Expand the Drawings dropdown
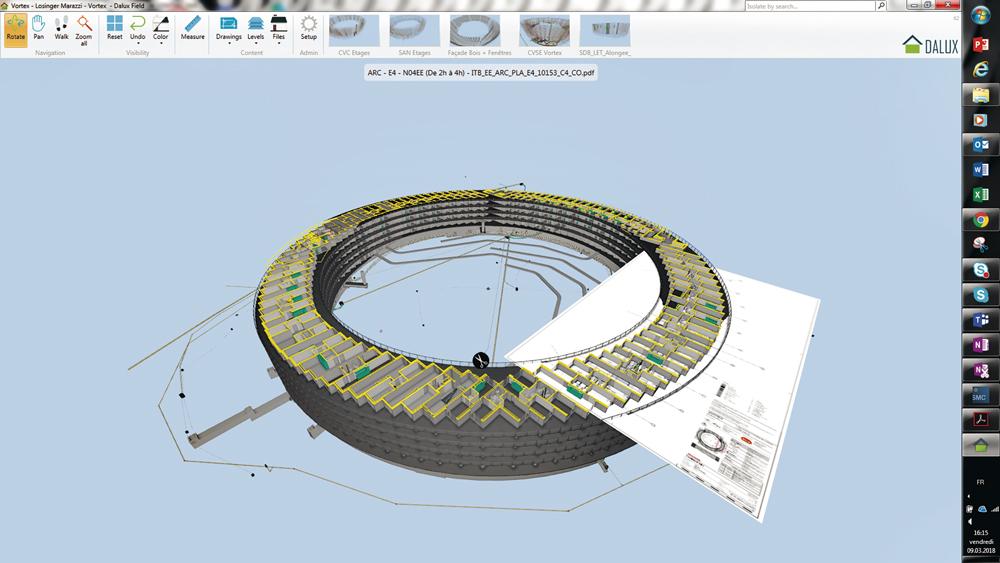 click(x=228, y=30)
